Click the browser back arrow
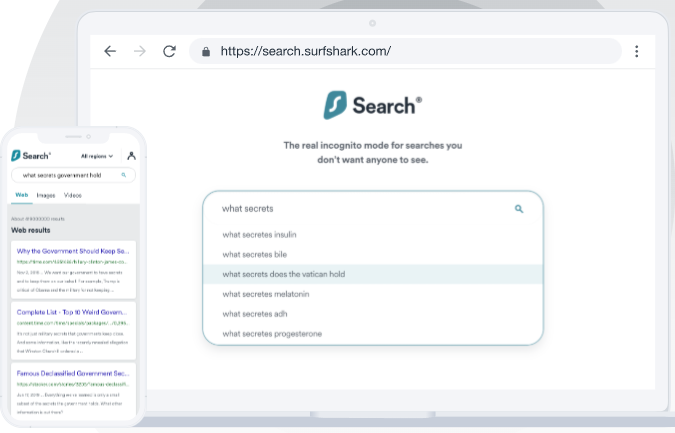675x433 pixels. click(x=110, y=51)
